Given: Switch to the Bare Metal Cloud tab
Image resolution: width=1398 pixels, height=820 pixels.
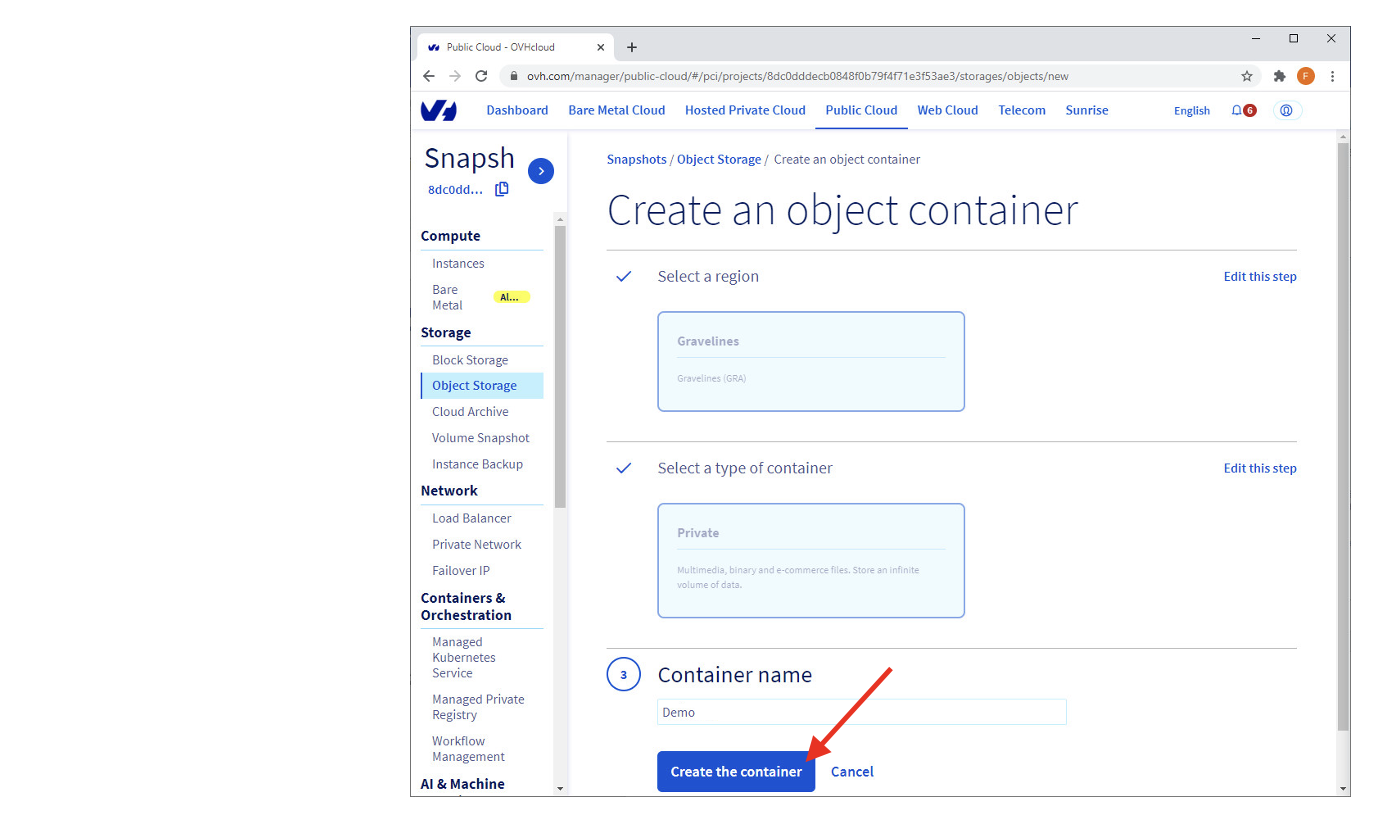Looking at the screenshot, I should coord(616,110).
